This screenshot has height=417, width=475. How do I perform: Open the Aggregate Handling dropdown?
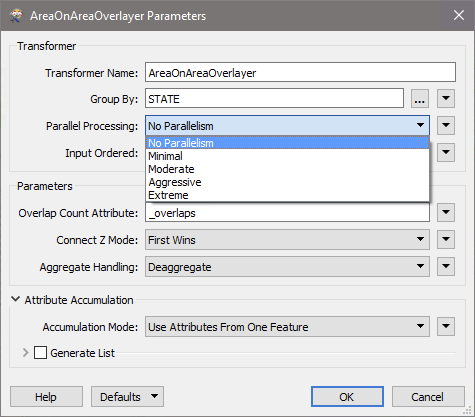(x=287, y=266)
